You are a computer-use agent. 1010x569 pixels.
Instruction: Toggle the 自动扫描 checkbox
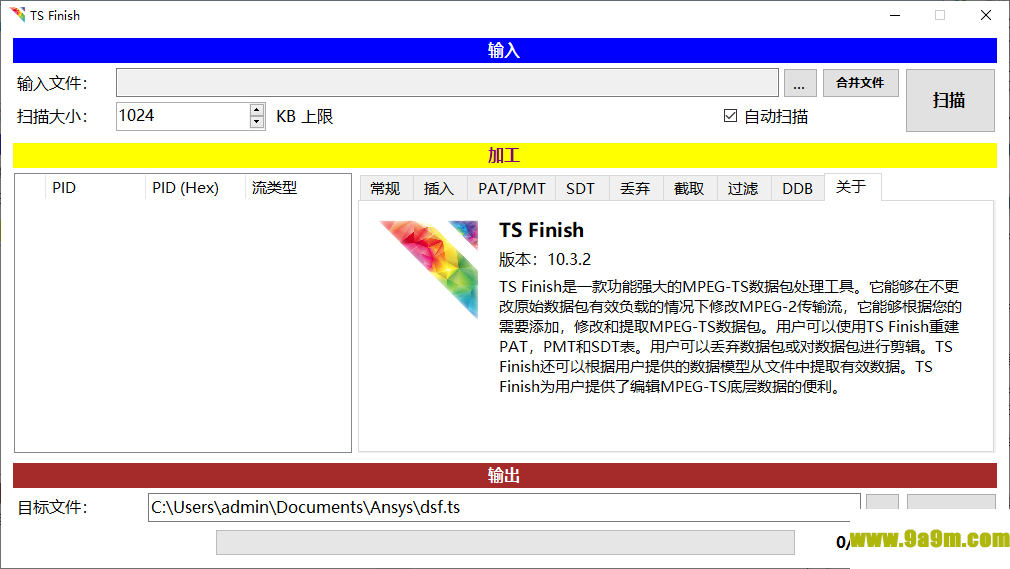[730, 116]
